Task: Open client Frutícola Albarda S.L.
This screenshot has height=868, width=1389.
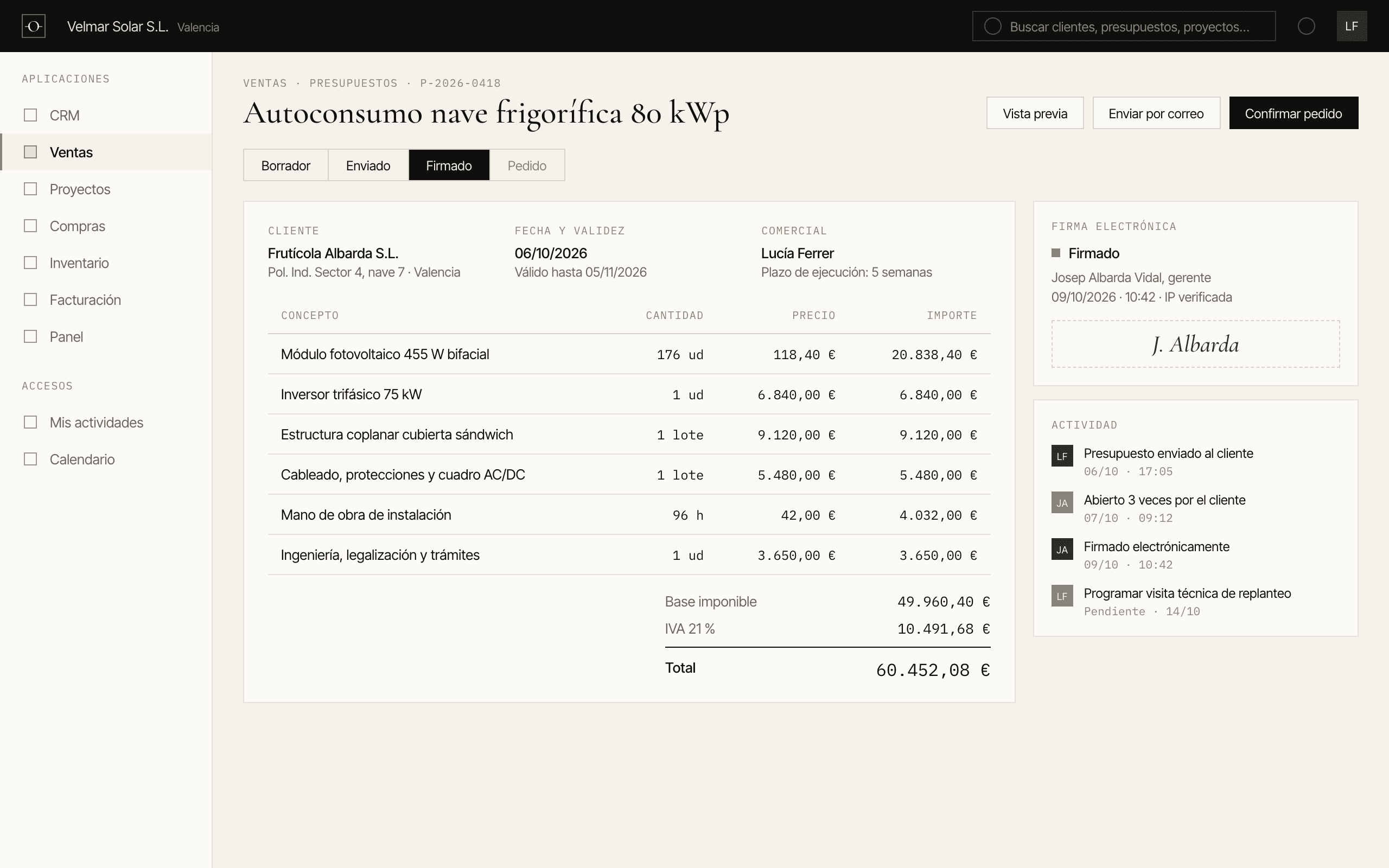Action: coord(333,253)
